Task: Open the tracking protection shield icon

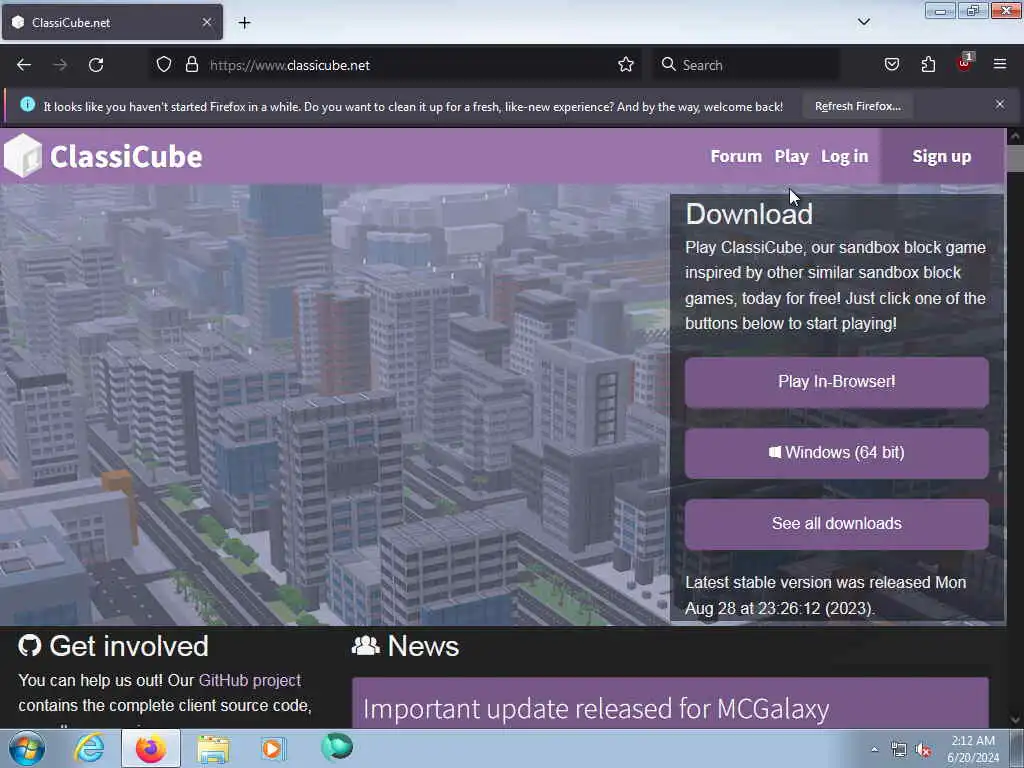Action: tap(164, 65)
